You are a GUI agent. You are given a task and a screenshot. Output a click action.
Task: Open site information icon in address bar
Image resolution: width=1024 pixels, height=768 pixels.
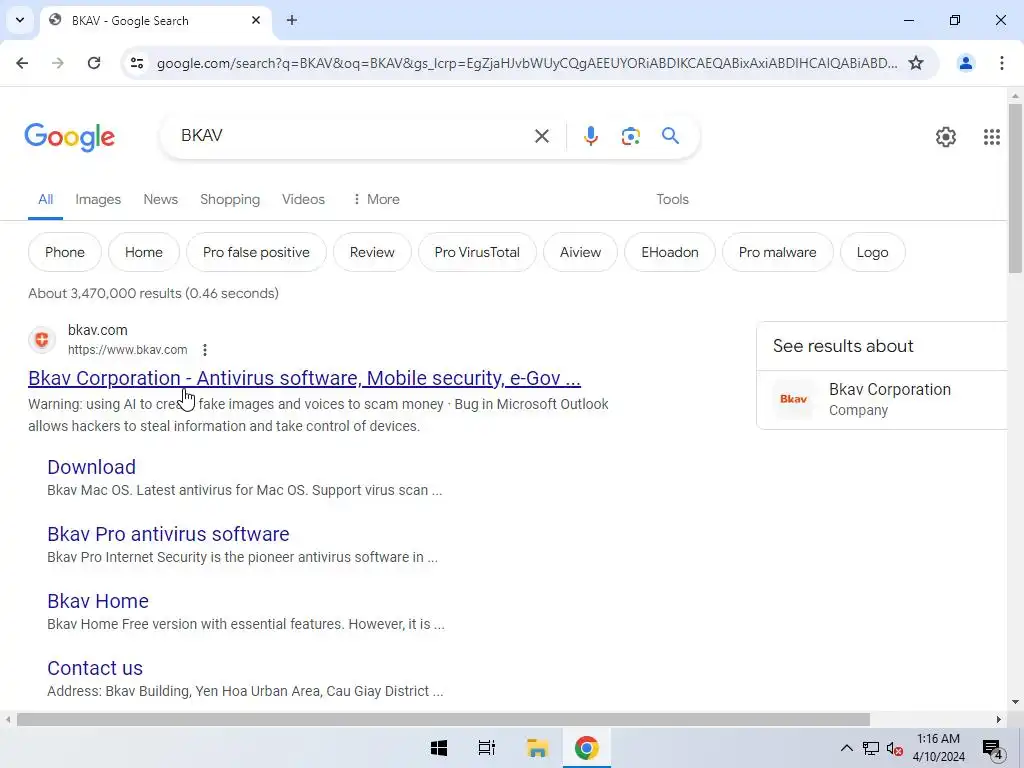(x=137, y=63)
